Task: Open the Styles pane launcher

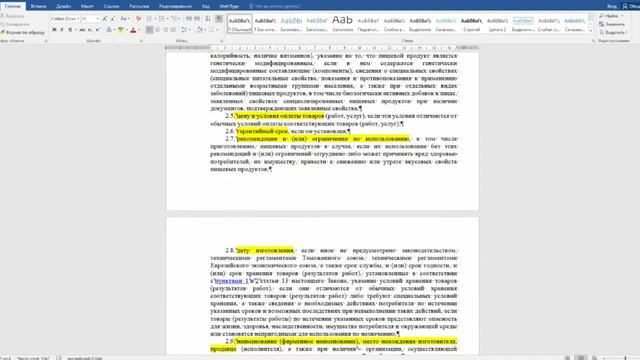Action: coord(593,41)
